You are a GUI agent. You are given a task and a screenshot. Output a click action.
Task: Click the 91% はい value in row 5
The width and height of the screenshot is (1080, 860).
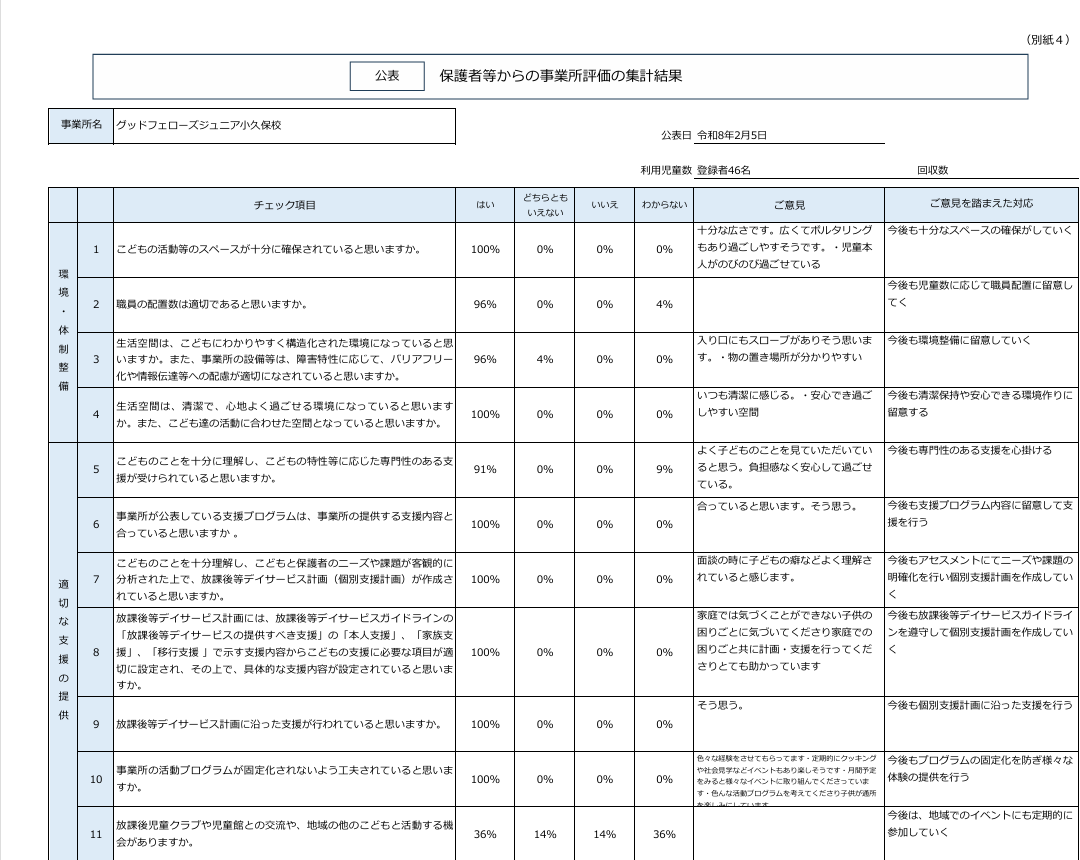485,469
